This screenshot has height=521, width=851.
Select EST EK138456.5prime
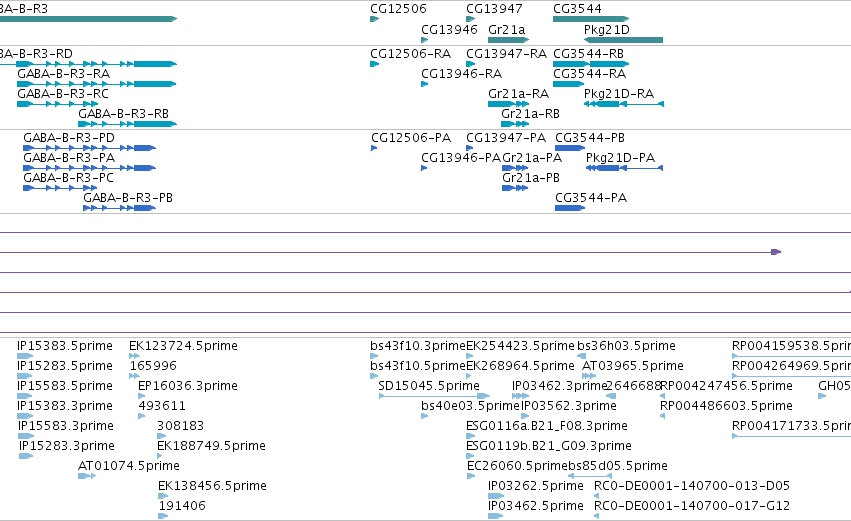(x=212, y=486)
